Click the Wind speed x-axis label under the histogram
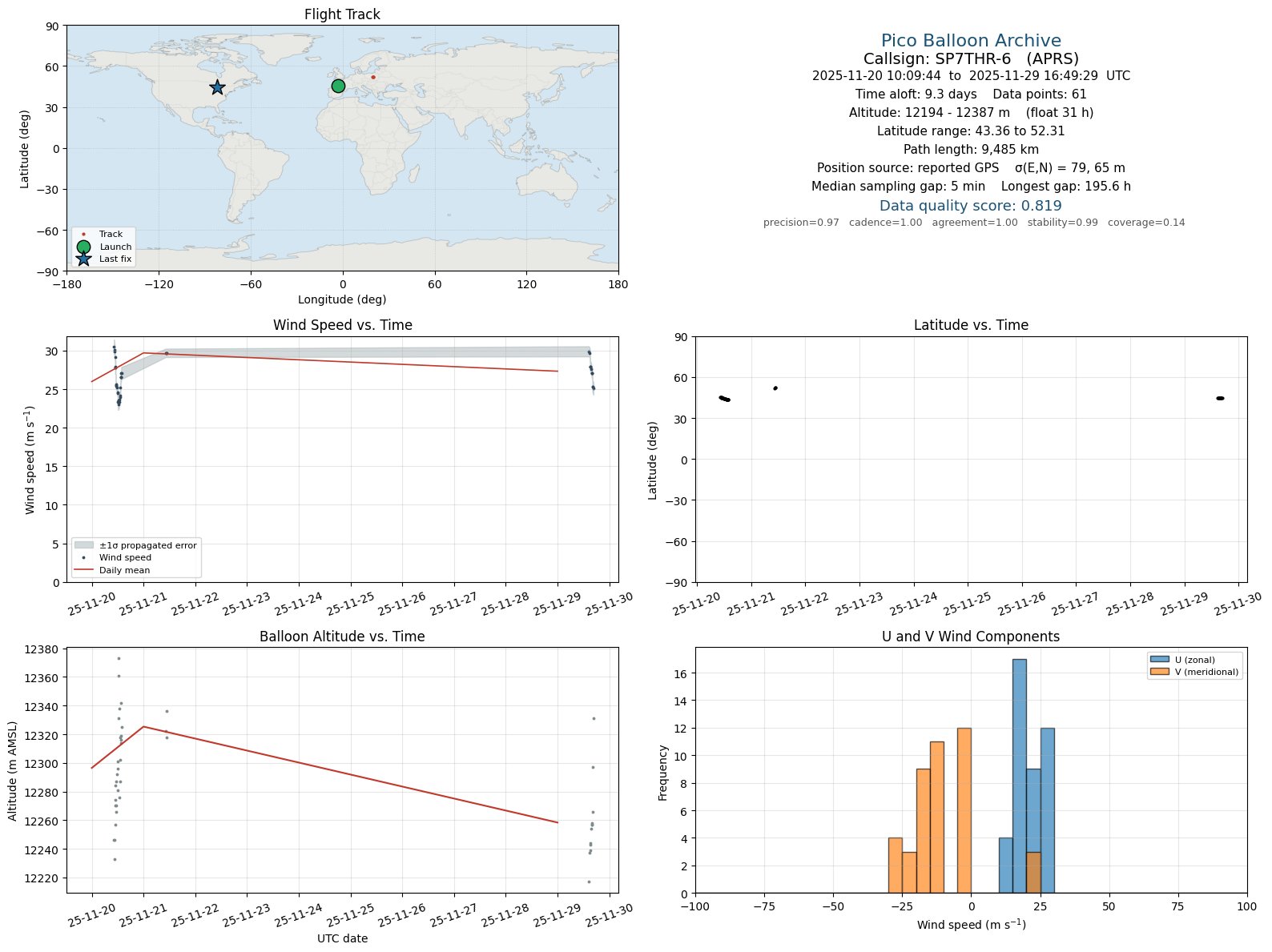 (971, 925)
